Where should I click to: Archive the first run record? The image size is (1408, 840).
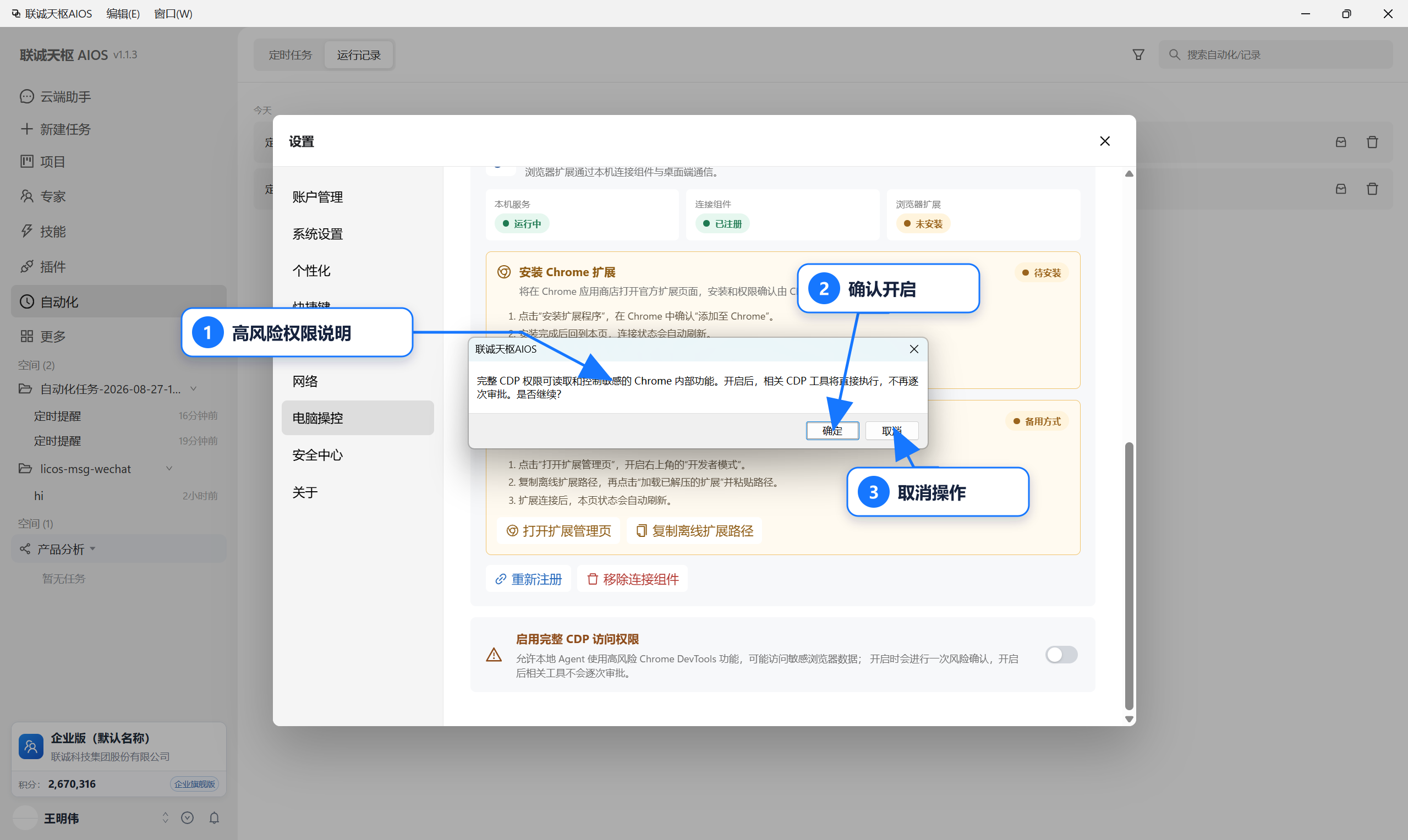[1341, 142]
